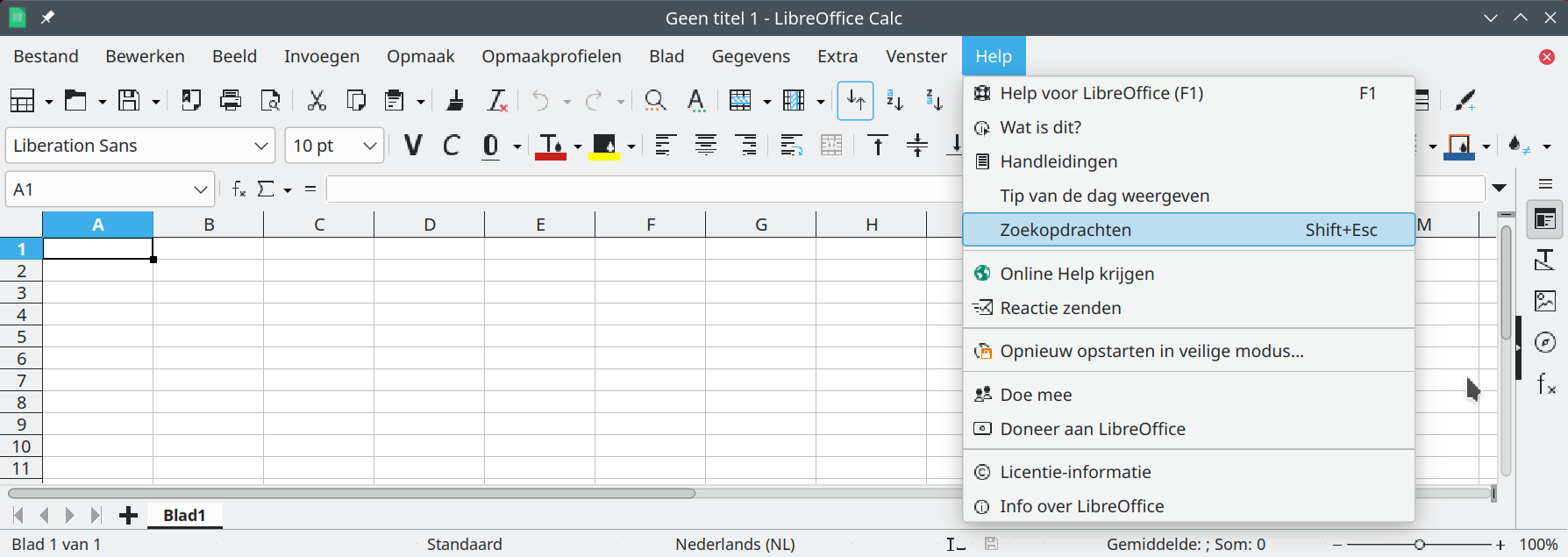Expand the formula bar arrow
1568x557 pixels.
tap(1500, 188)
